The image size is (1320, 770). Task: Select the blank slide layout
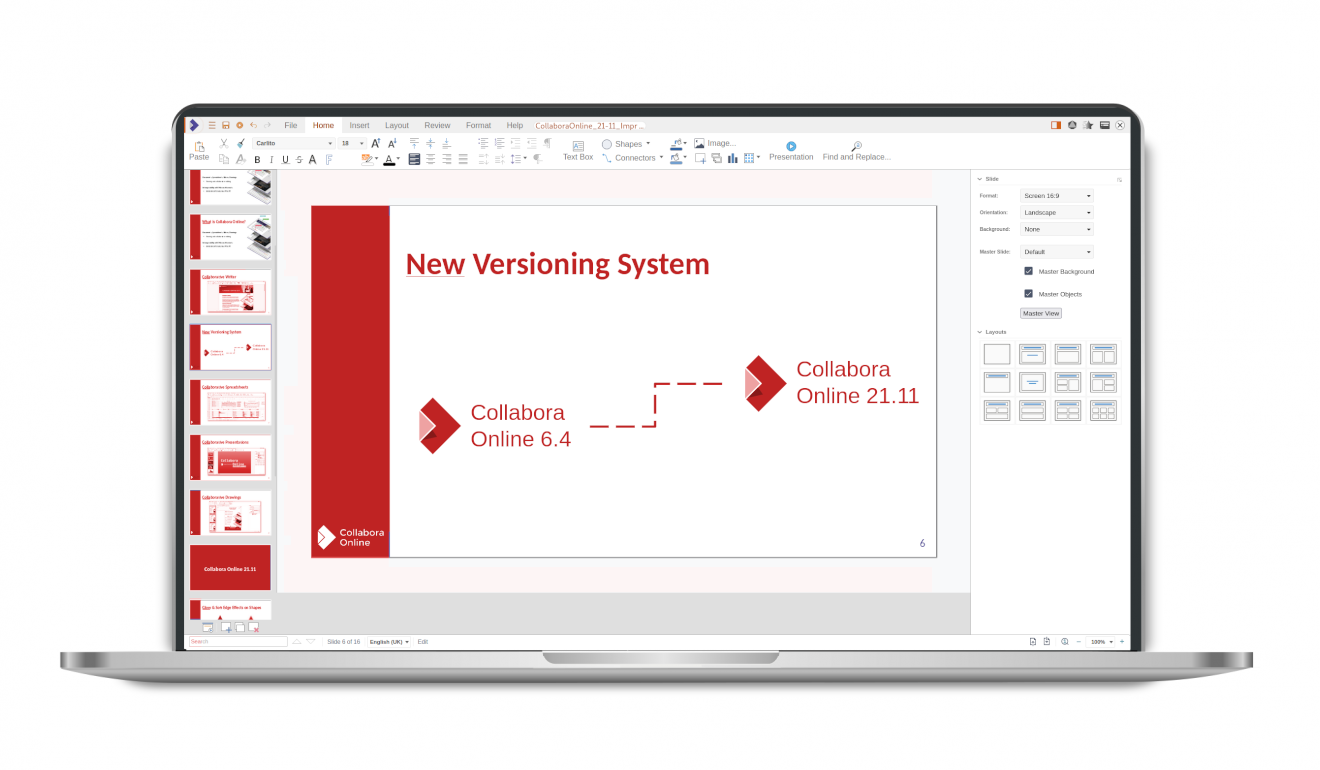[x=997, y=354]
